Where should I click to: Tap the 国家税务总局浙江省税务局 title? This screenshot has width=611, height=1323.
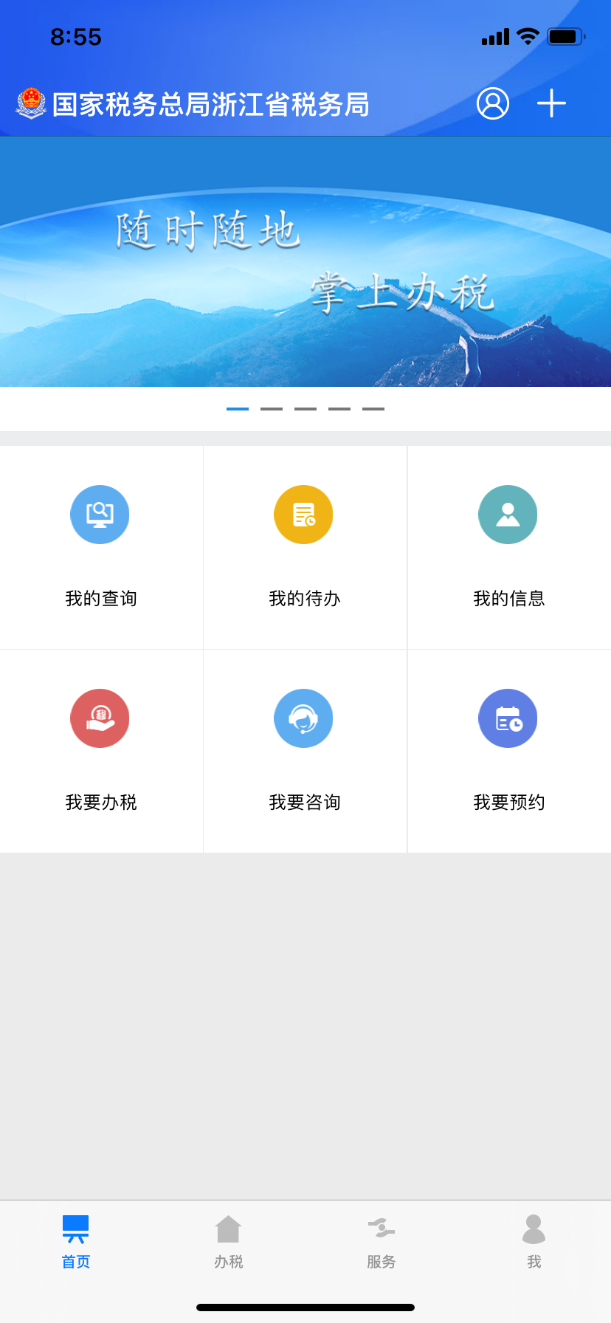coord(211,104)
